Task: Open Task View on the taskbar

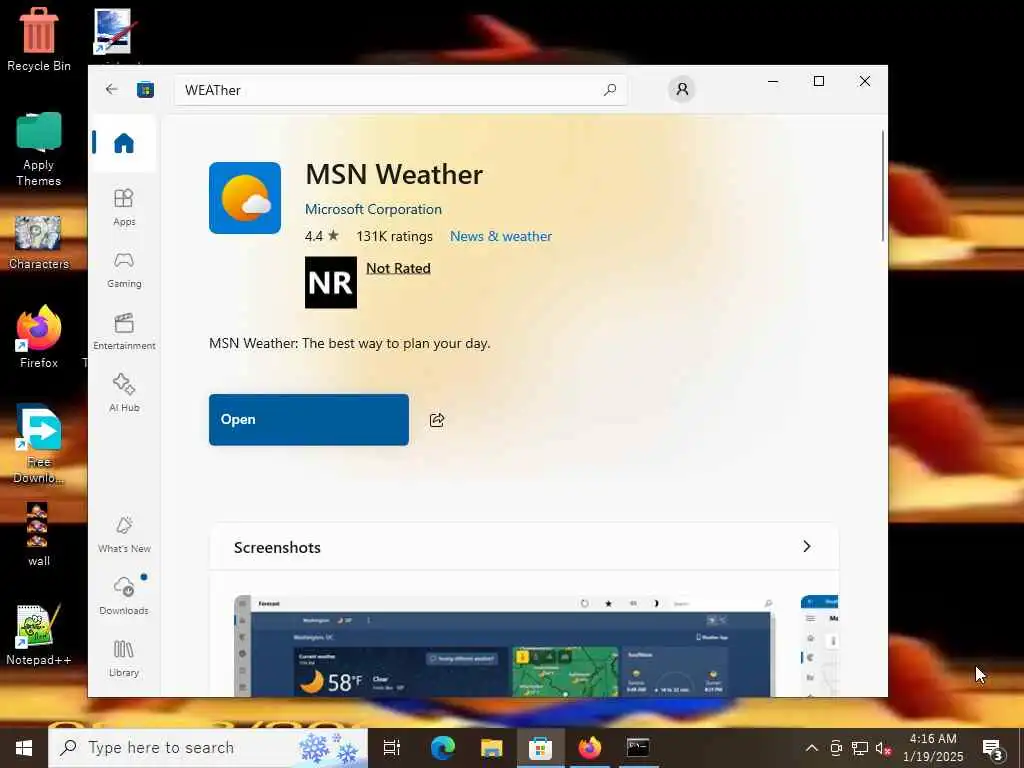Action: point(392,748)
